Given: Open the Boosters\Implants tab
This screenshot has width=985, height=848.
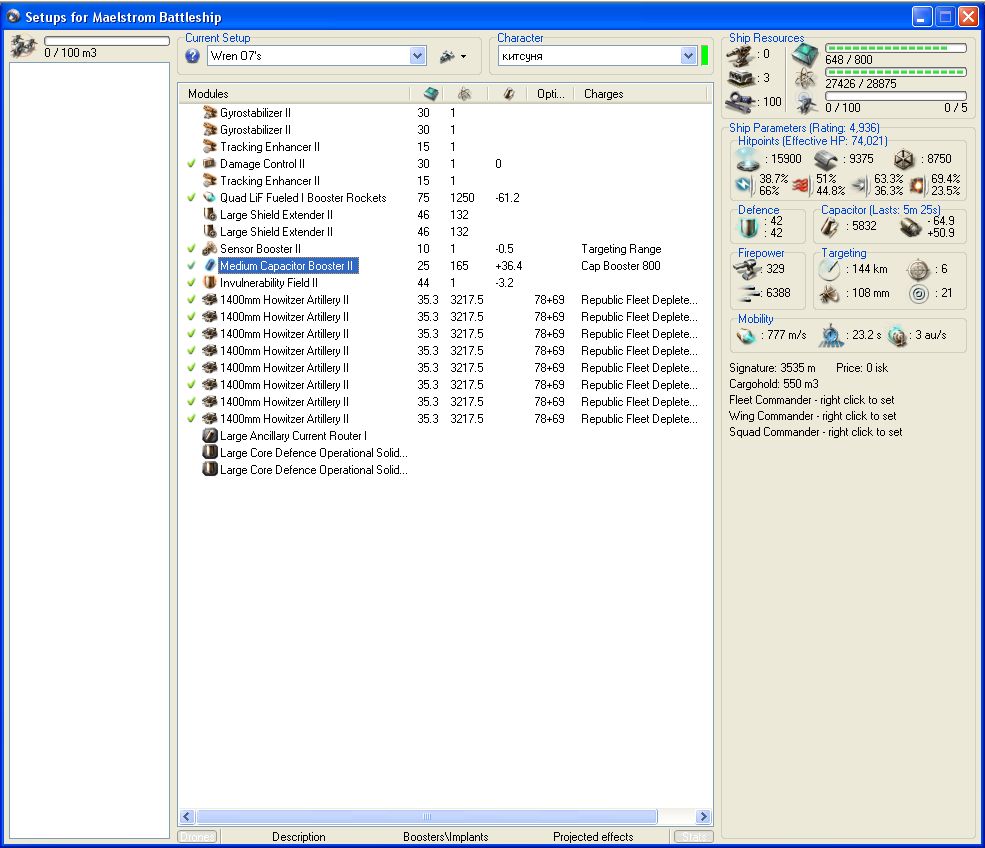Looking at the screenshot, I should 445,837.
